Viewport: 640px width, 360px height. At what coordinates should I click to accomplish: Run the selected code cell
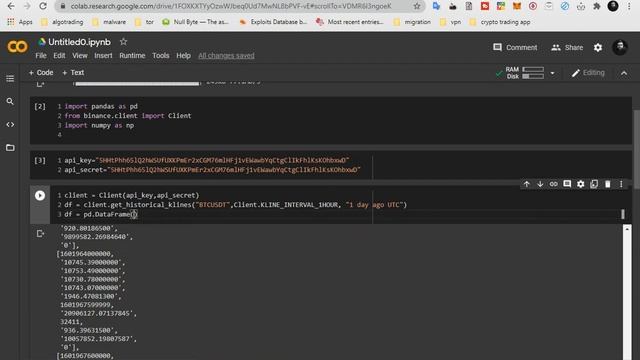[x=40, y=196]
